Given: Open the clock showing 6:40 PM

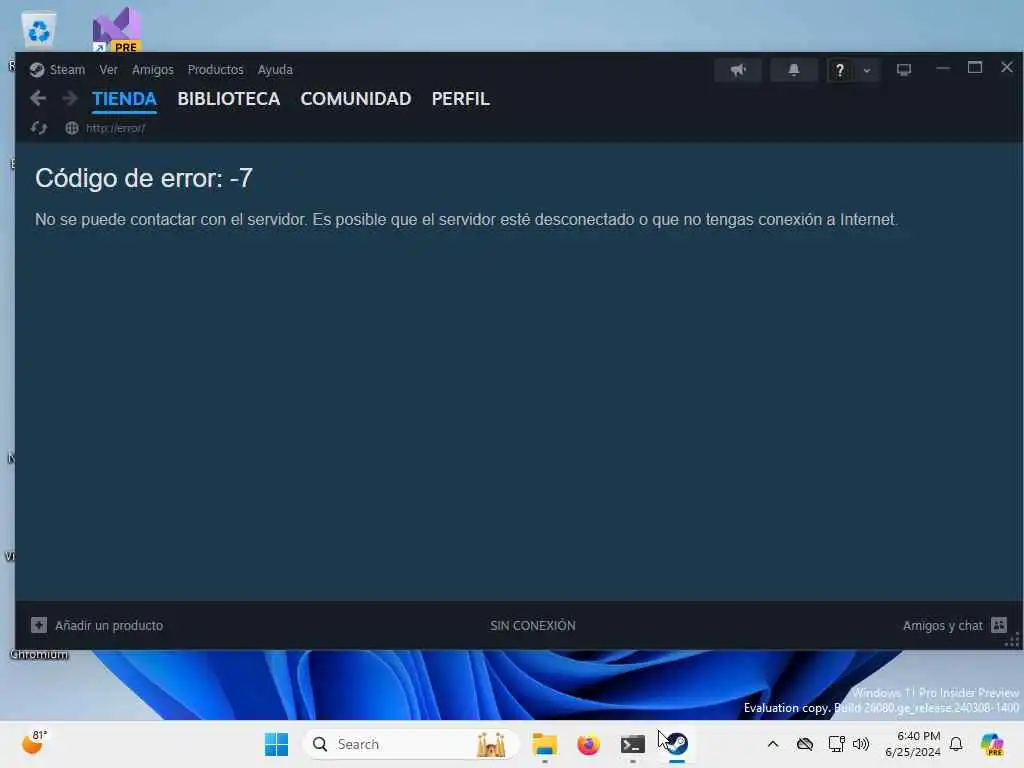Looking at the screenshot, I should (913, 744).
